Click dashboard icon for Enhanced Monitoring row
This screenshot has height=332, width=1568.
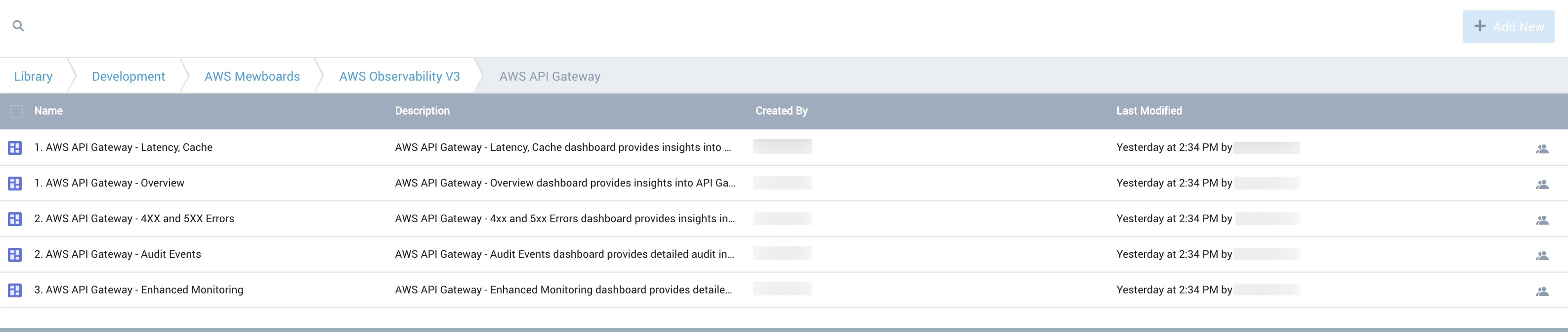coord(15,290)
